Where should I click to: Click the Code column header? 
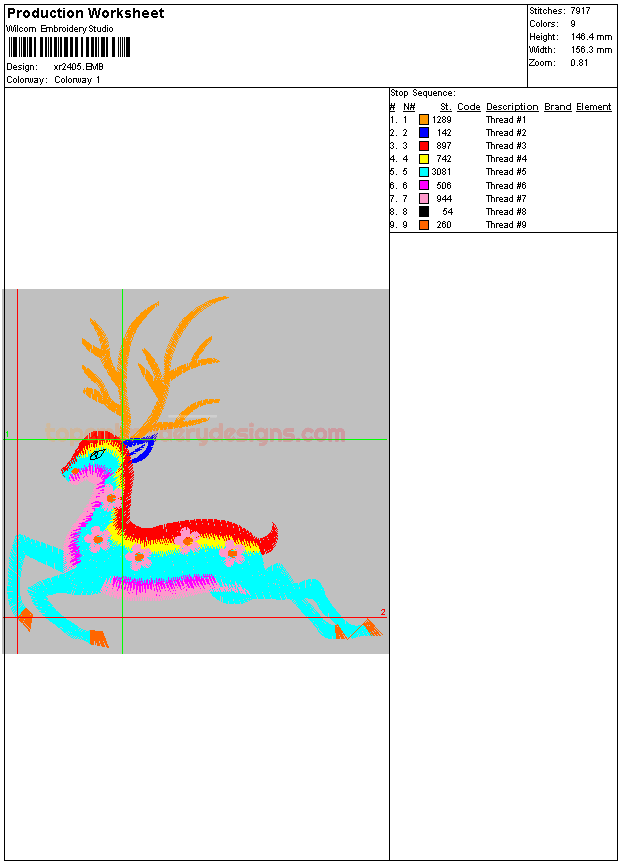coord(468,107)
